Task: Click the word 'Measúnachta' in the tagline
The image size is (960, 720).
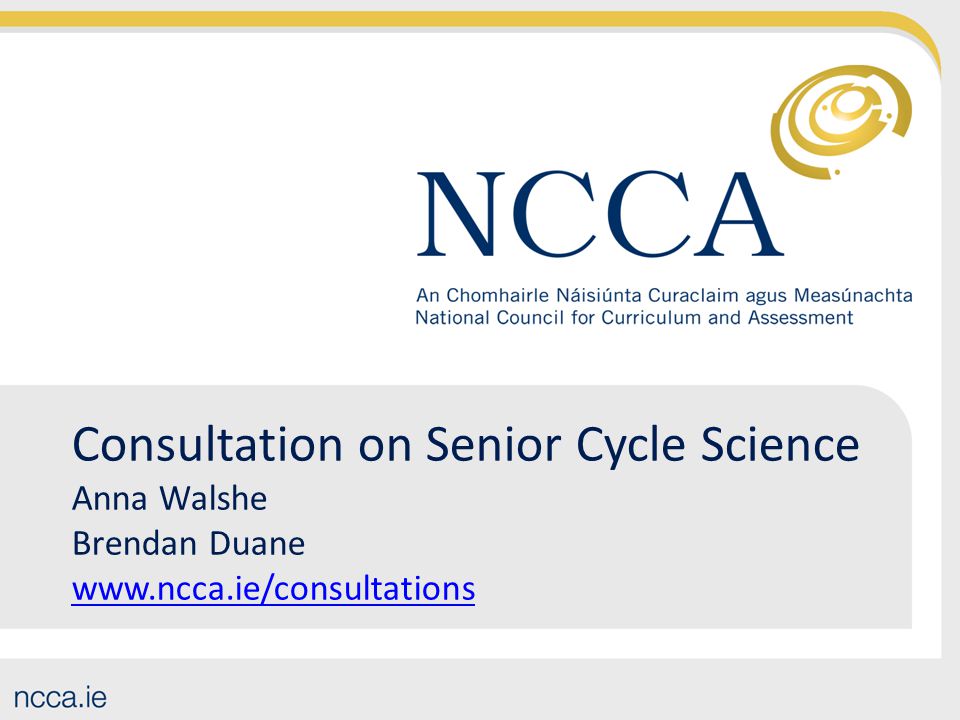Action: 853,295
